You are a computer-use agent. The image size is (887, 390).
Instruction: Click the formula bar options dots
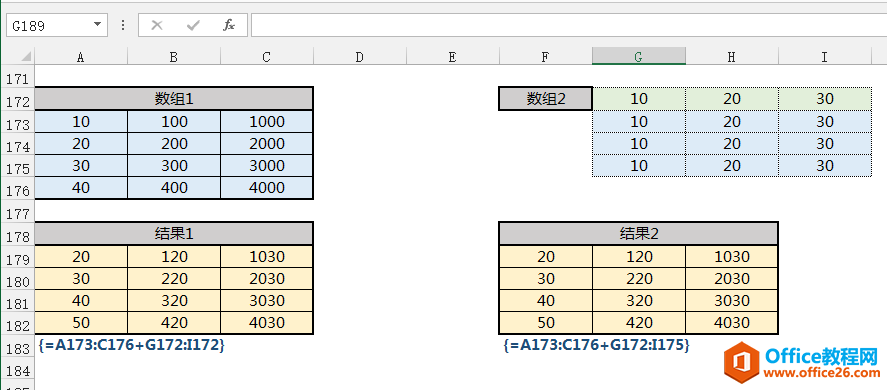[123, 25]
